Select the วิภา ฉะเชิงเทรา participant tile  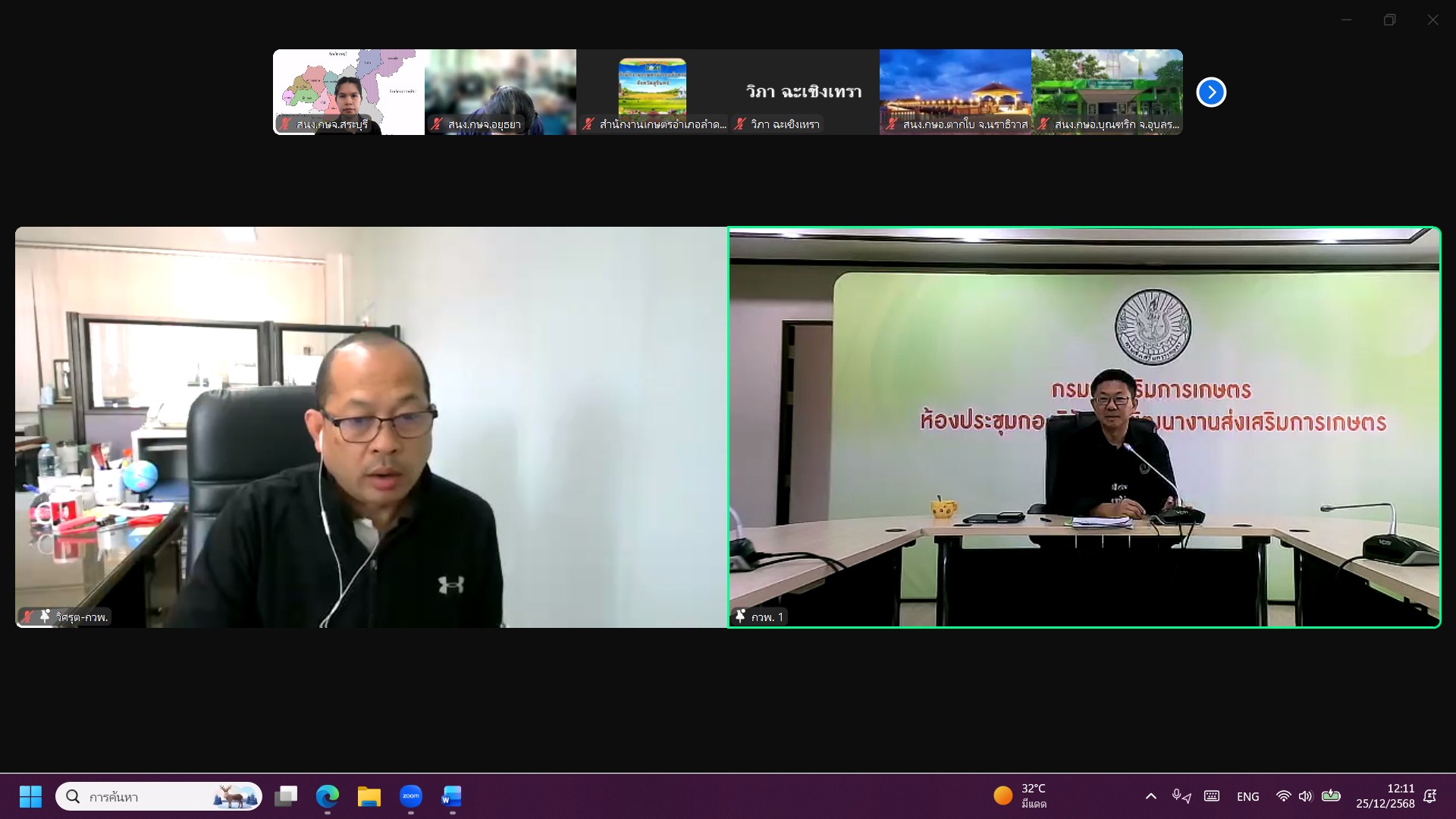point(804,92)
